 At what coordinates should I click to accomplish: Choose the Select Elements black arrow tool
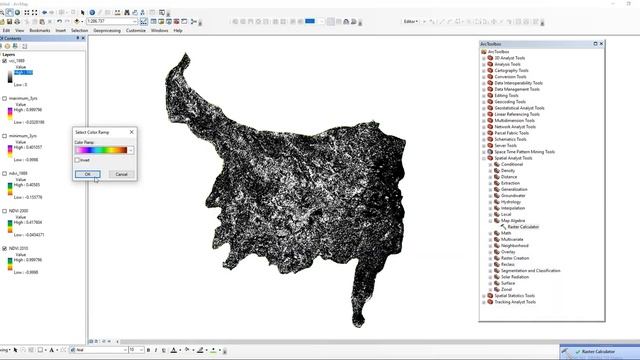coord(82,13)
